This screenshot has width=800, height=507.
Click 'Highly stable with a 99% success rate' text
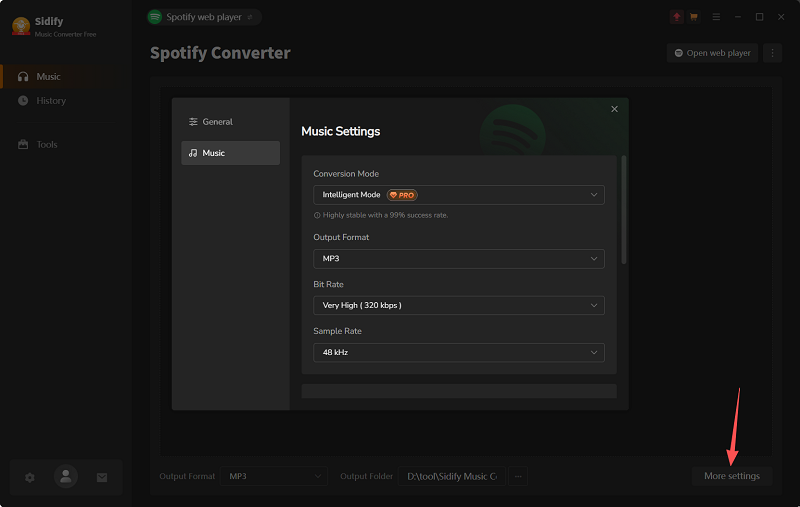pyautogui.click(x=385, y=215)
